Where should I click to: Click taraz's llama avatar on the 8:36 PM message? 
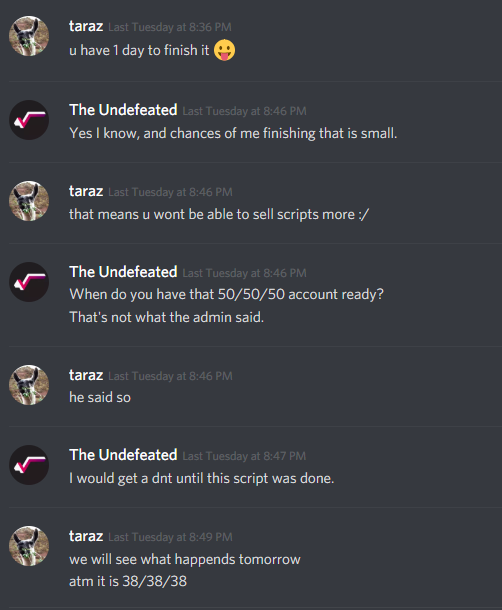point(29,36)
